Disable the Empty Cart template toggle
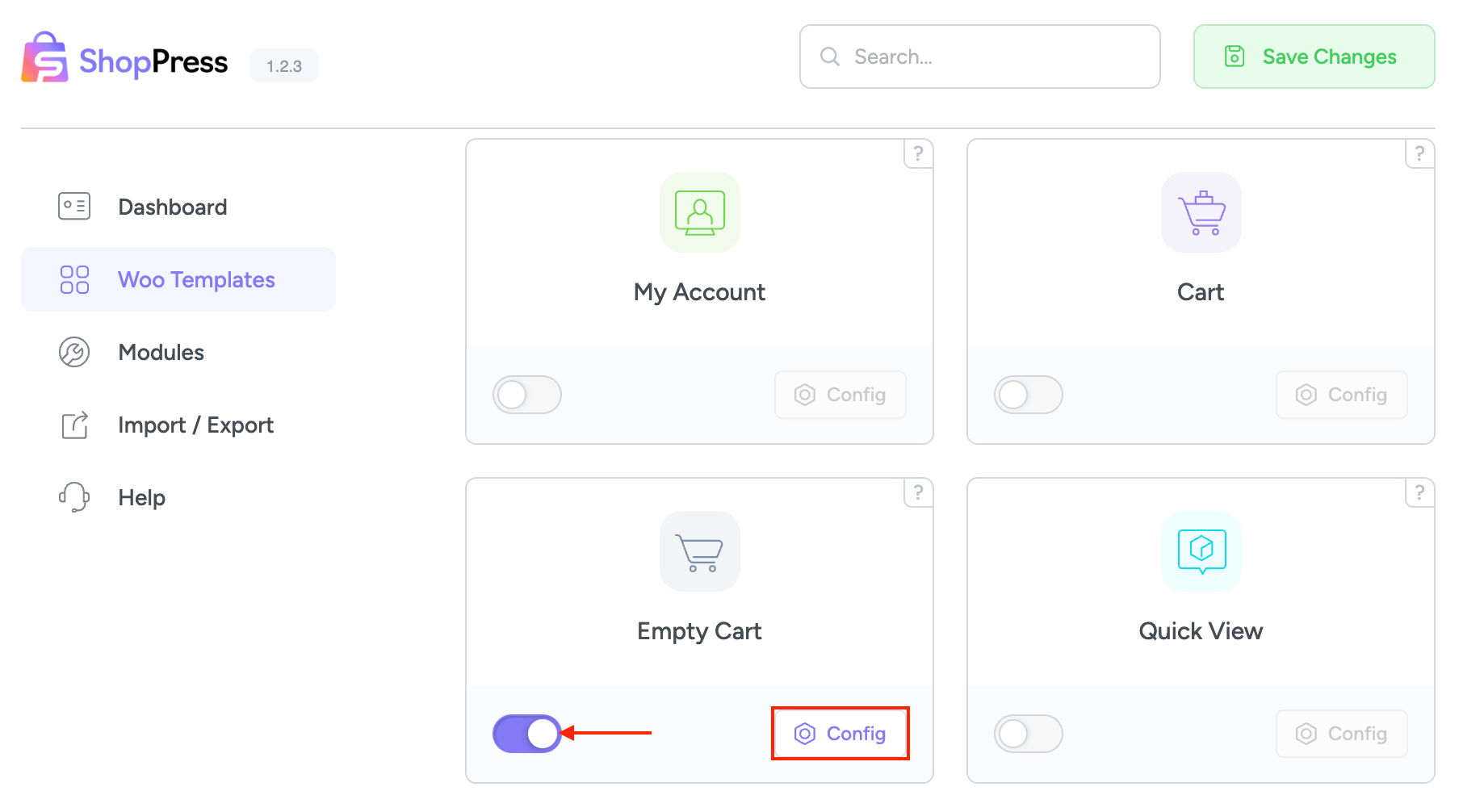Screen dimensions: 1463x812 click(526, 733)
